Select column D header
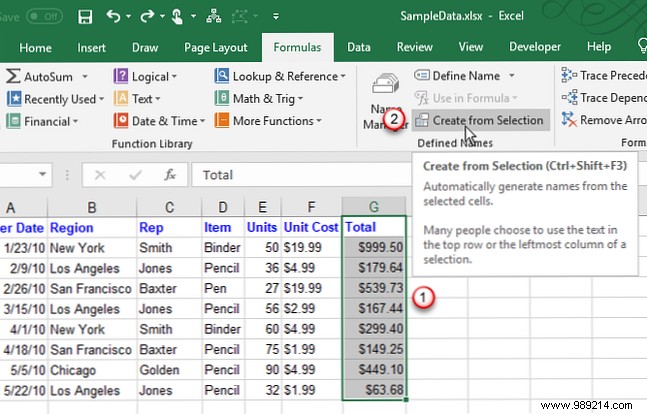Image resolution: width=647 pixels, height=414 pixels. (x=223, y=207)
